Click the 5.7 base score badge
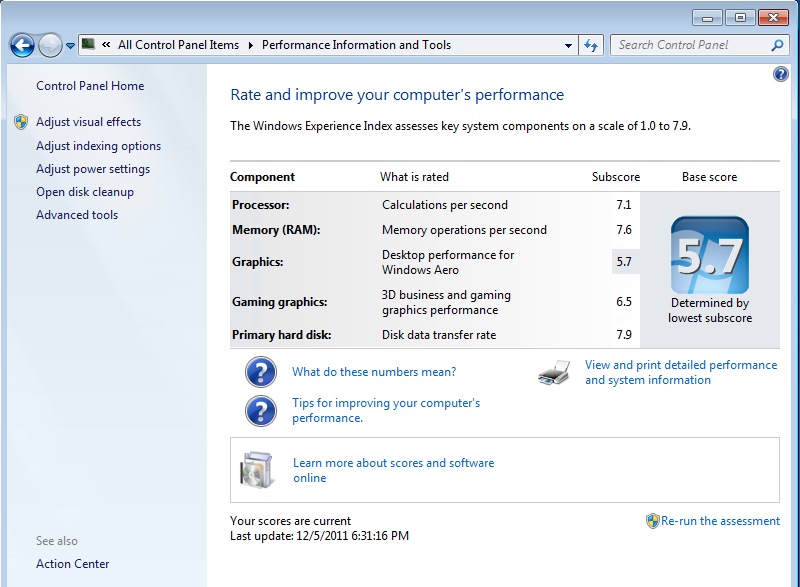Viewport: 800px width, 587px height. [710, 255]
